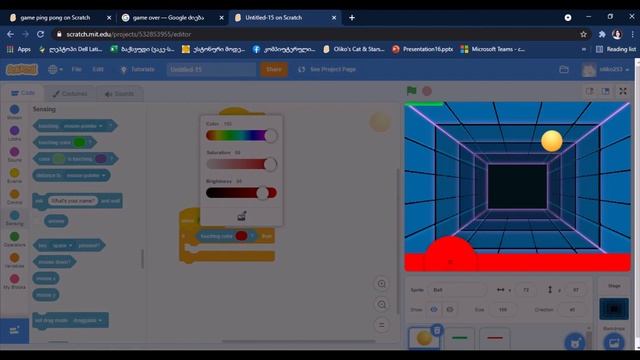Select the green line sprite thumbnail

click(x=460, y=338)
